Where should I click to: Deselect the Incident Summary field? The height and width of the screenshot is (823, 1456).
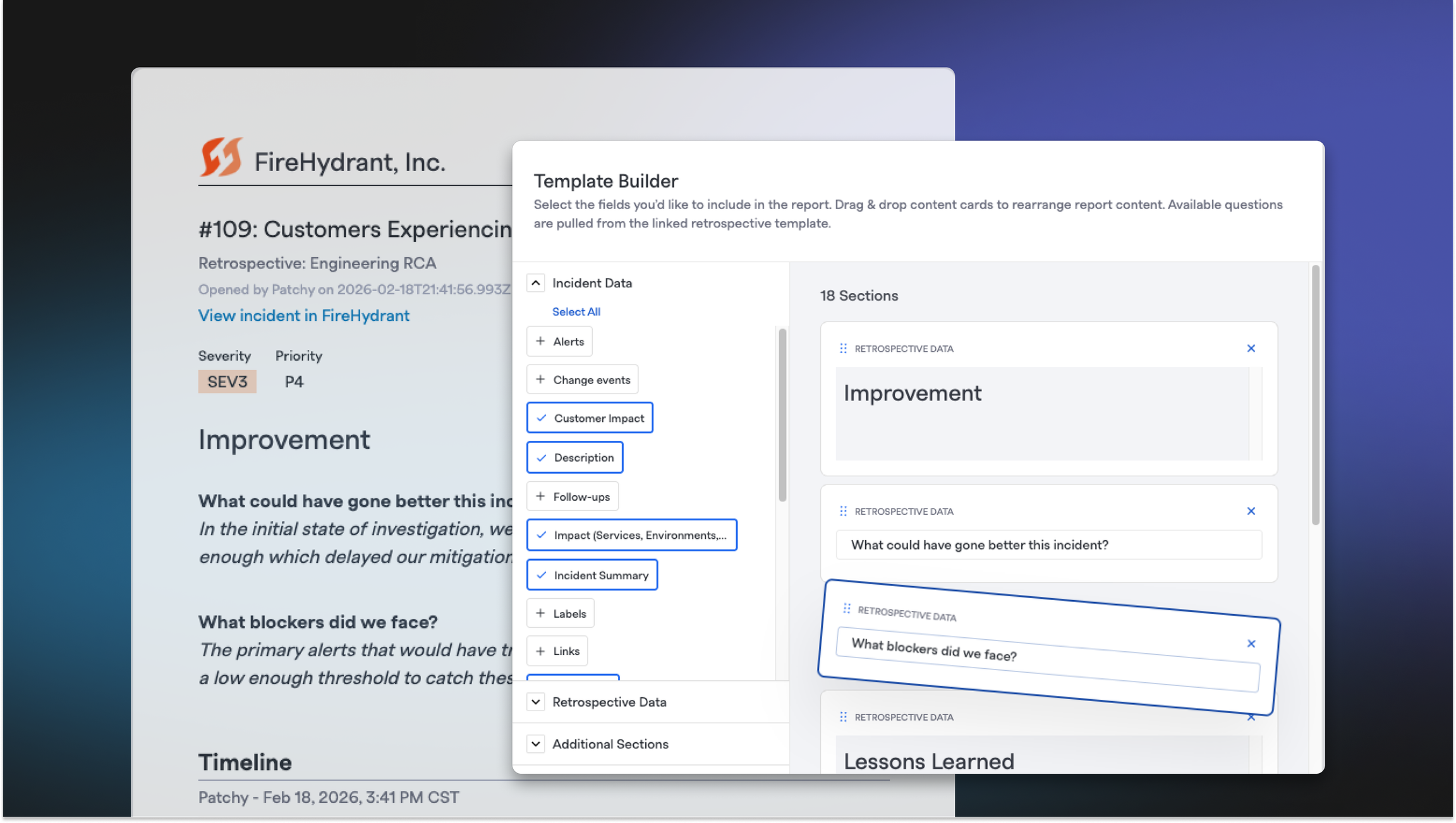tap(591, 575)
